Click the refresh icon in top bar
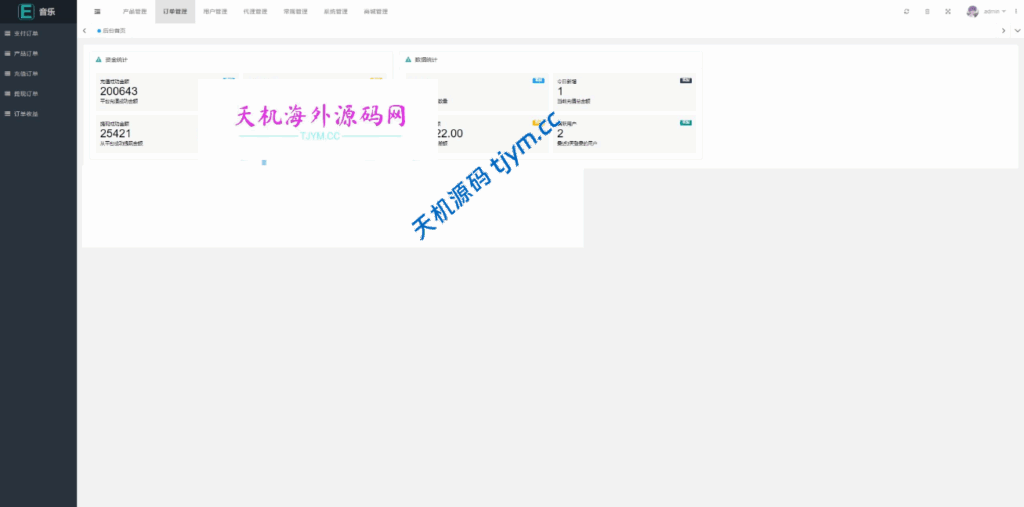1024x507 pixels. coord(906,11)
